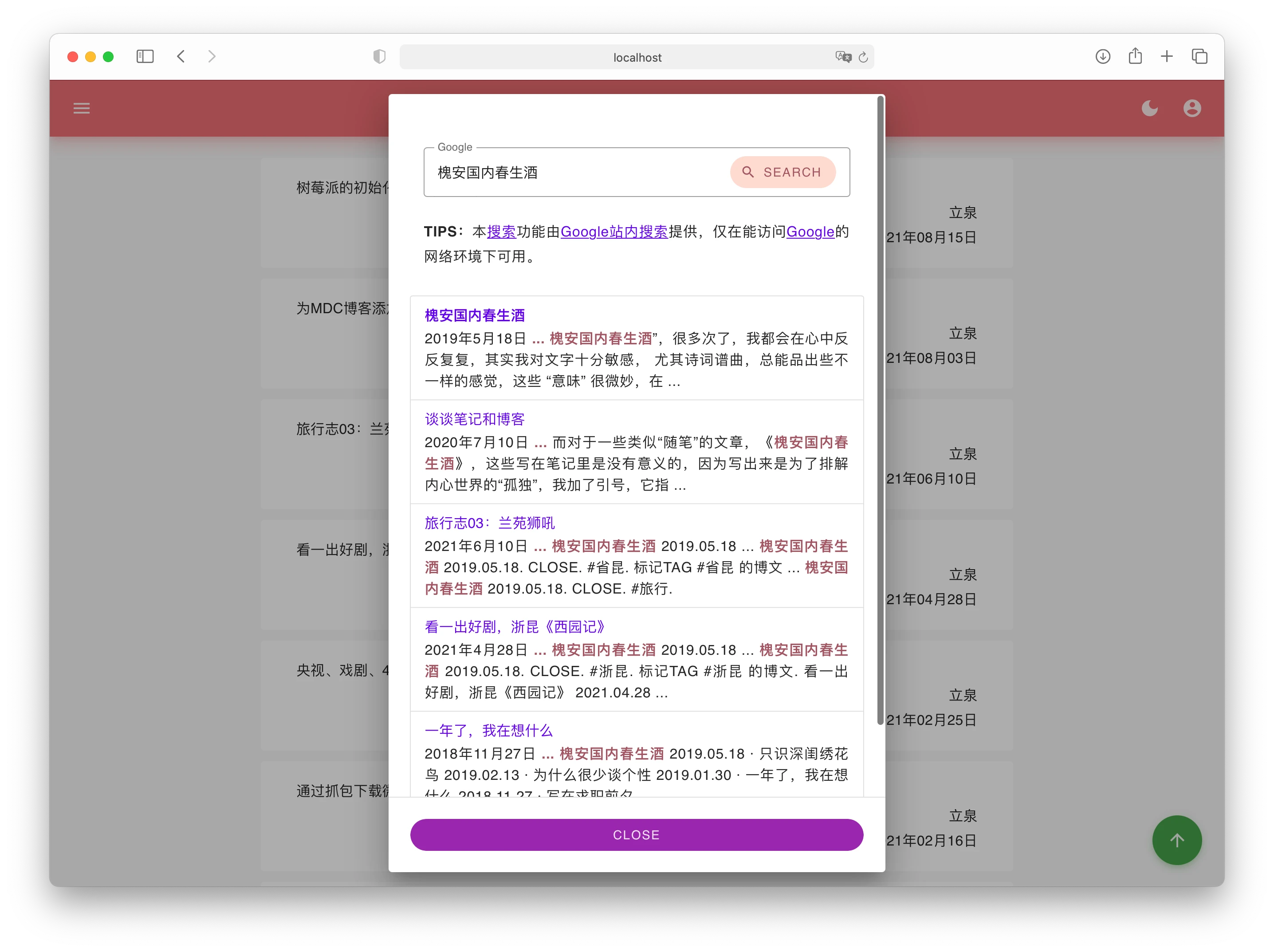Open the user account icon
Viewport: 1274px width, 952px height.
click(1191, 108)
